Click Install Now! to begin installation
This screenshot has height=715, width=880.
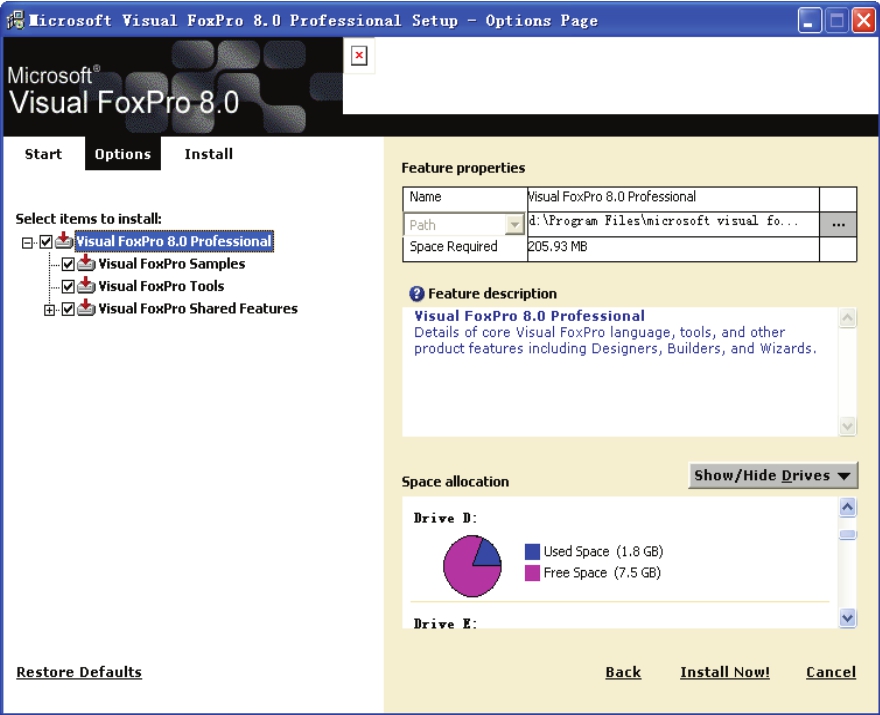pos(725,672)
